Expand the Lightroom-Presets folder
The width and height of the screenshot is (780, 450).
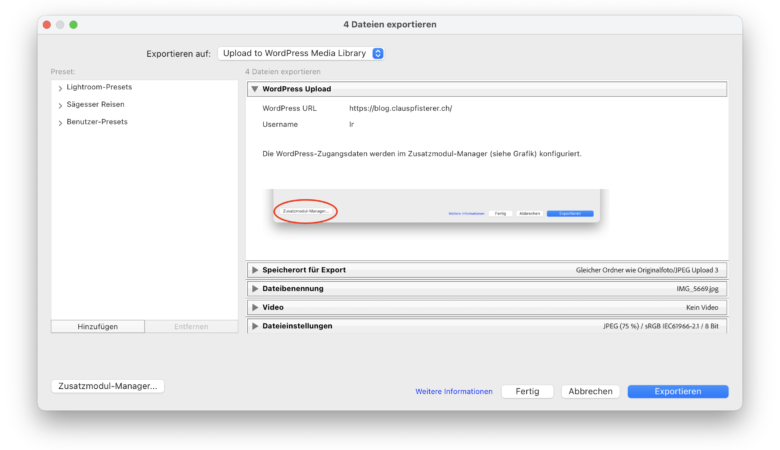pyautogui.click(x=60, y=88)
